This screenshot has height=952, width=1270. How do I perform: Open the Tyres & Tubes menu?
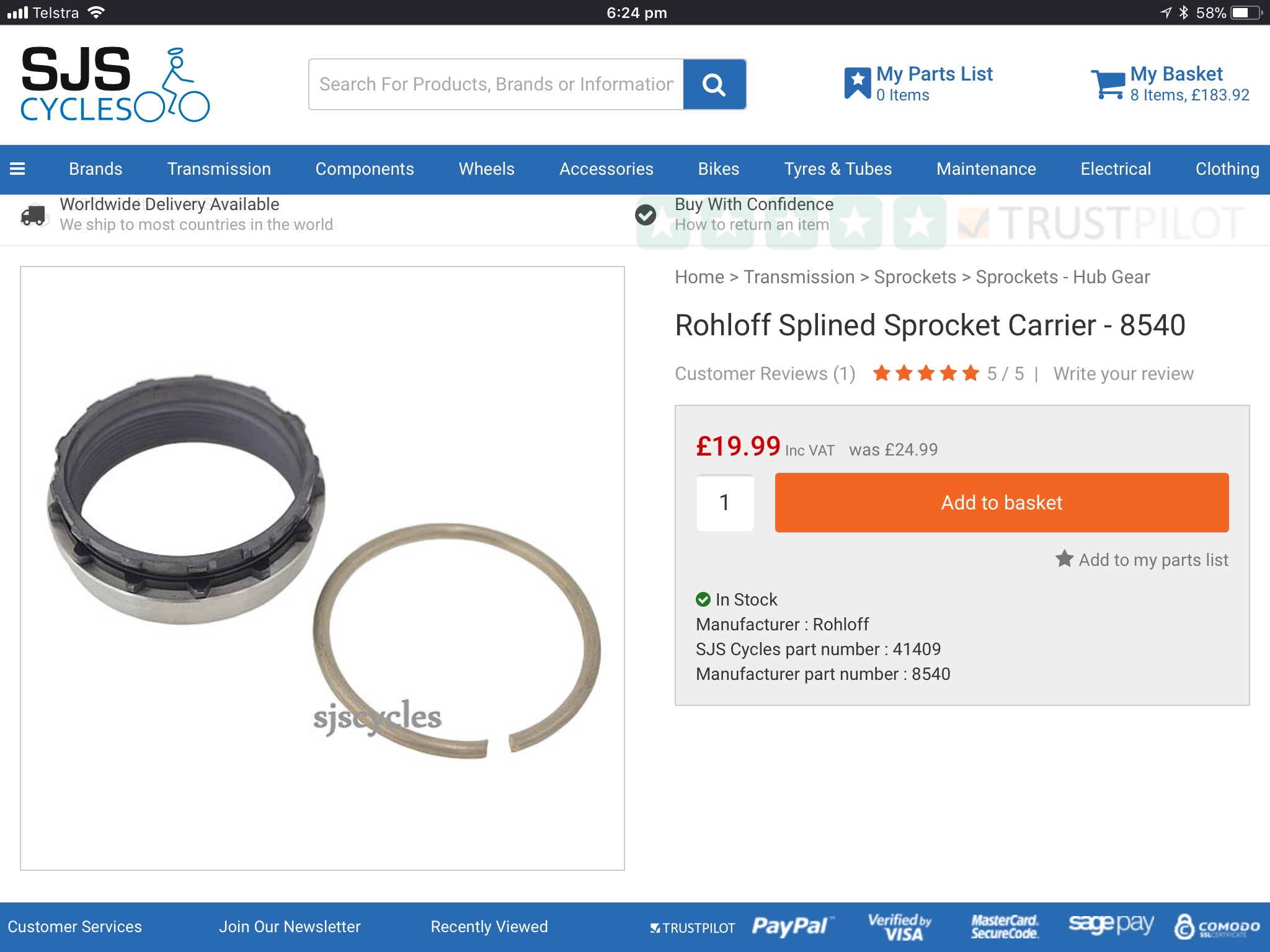(x=838, y=169)
